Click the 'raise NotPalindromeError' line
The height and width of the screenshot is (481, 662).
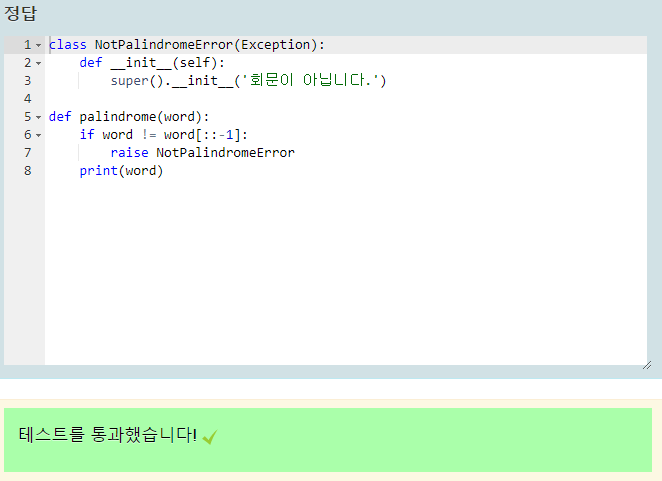click(x=202, y=152)
